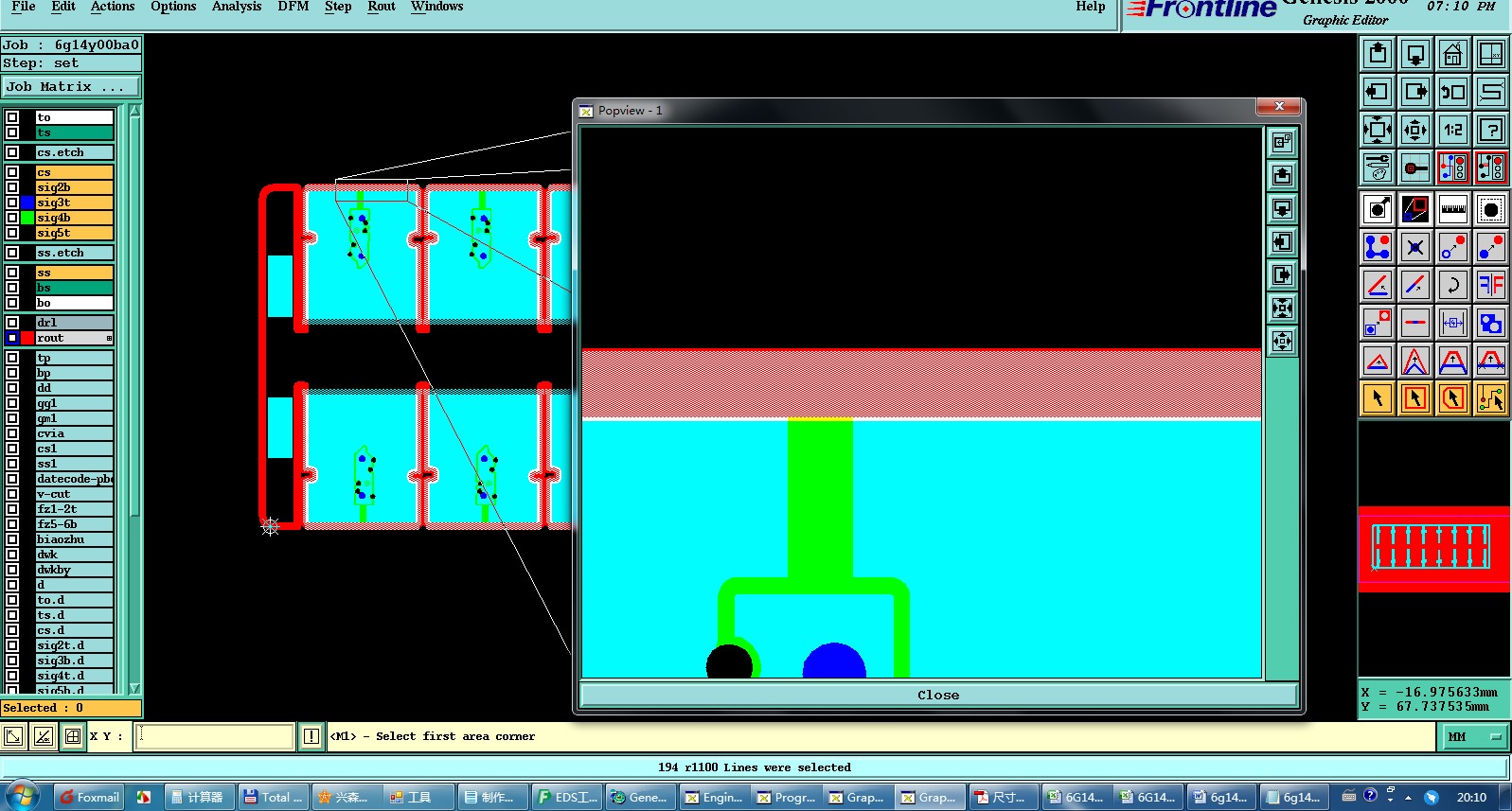The width and height of the screenshot is (1512, 811).
Task: Click the mirror F icon
Action: 1490,285
